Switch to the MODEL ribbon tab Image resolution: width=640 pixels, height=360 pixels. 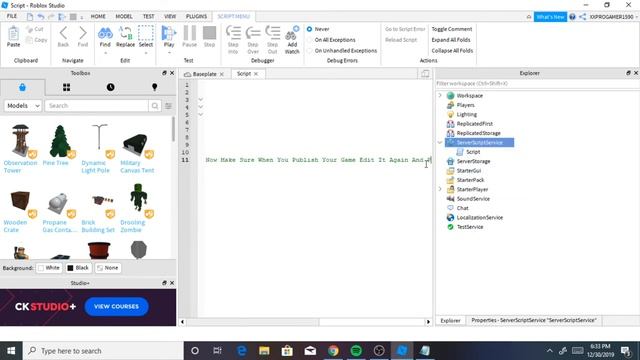click(x=124, y=16)
